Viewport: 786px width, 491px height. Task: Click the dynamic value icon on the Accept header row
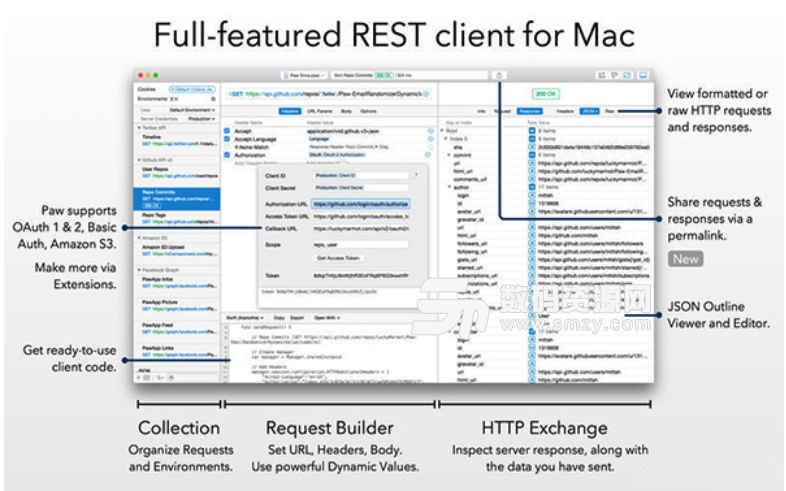pos(430,131)
